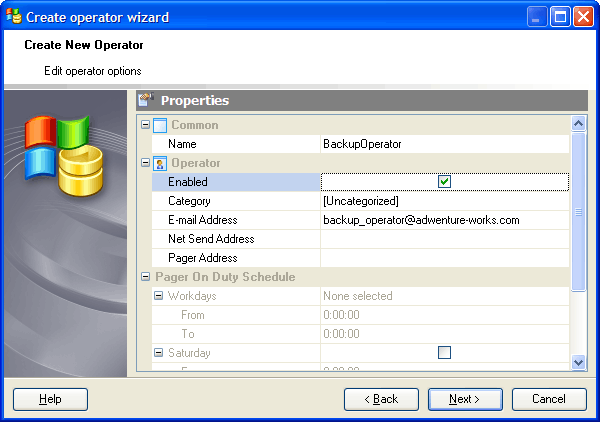Select the Enabled property label
Viewport: 600px width, 422px height.
click(x=188, y=182)
